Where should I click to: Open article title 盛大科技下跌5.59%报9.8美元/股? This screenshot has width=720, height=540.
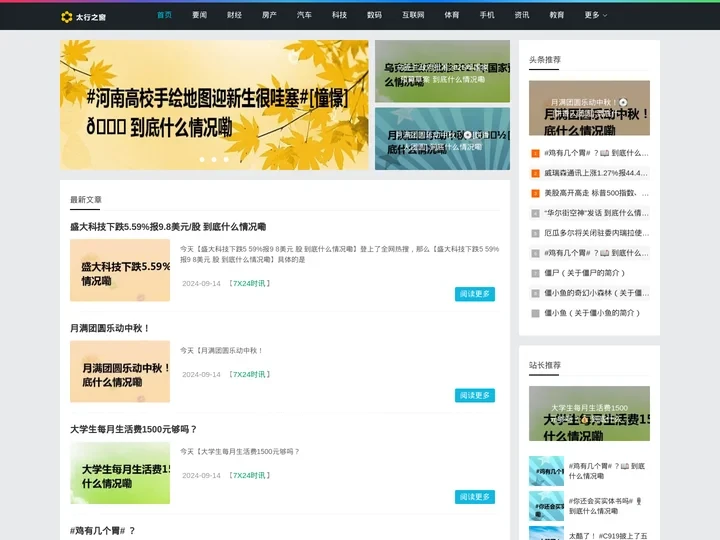point(168,227)
